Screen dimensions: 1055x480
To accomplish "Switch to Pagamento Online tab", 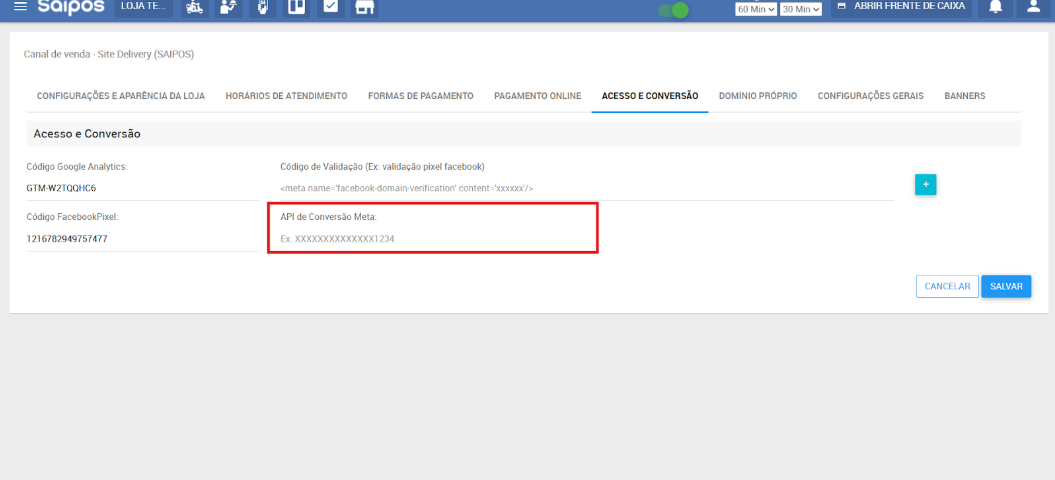I will coord(537,96).
